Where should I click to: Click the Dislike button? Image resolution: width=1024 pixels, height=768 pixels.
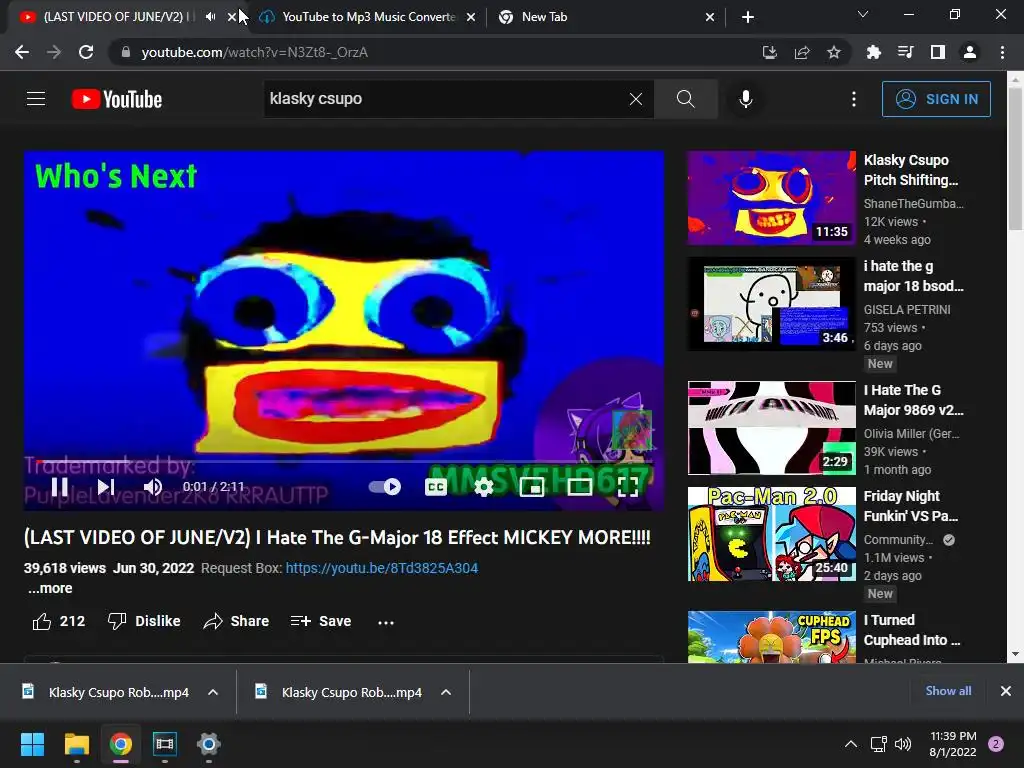click(x=144, y=621)
